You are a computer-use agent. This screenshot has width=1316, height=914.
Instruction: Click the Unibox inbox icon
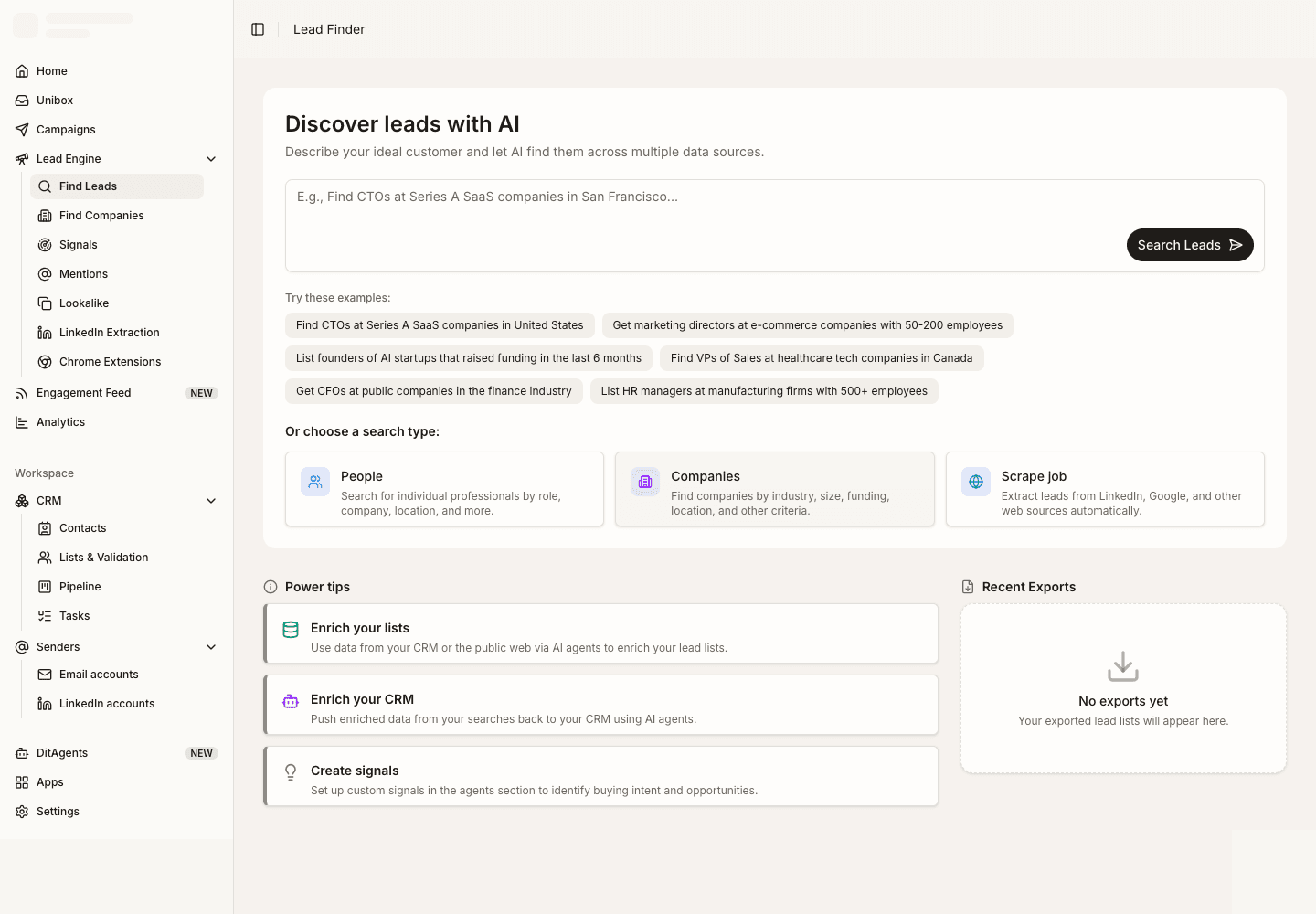22,101
